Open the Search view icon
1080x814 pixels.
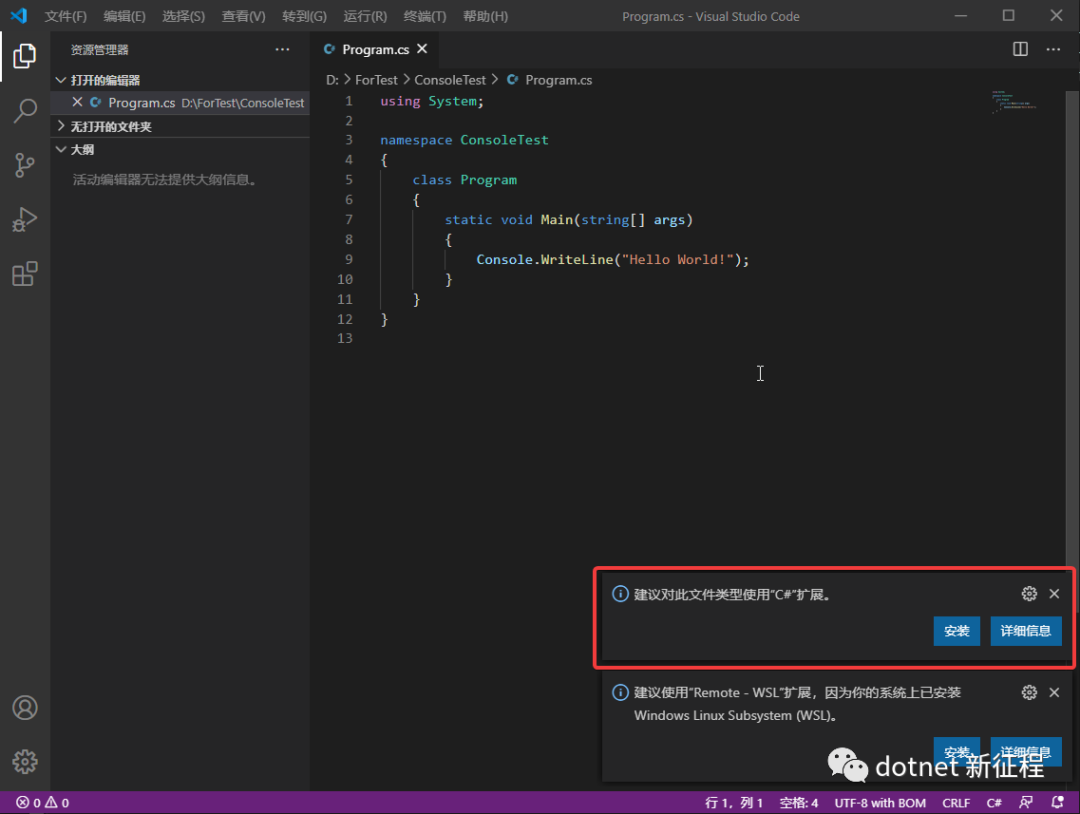coord(25,110)
